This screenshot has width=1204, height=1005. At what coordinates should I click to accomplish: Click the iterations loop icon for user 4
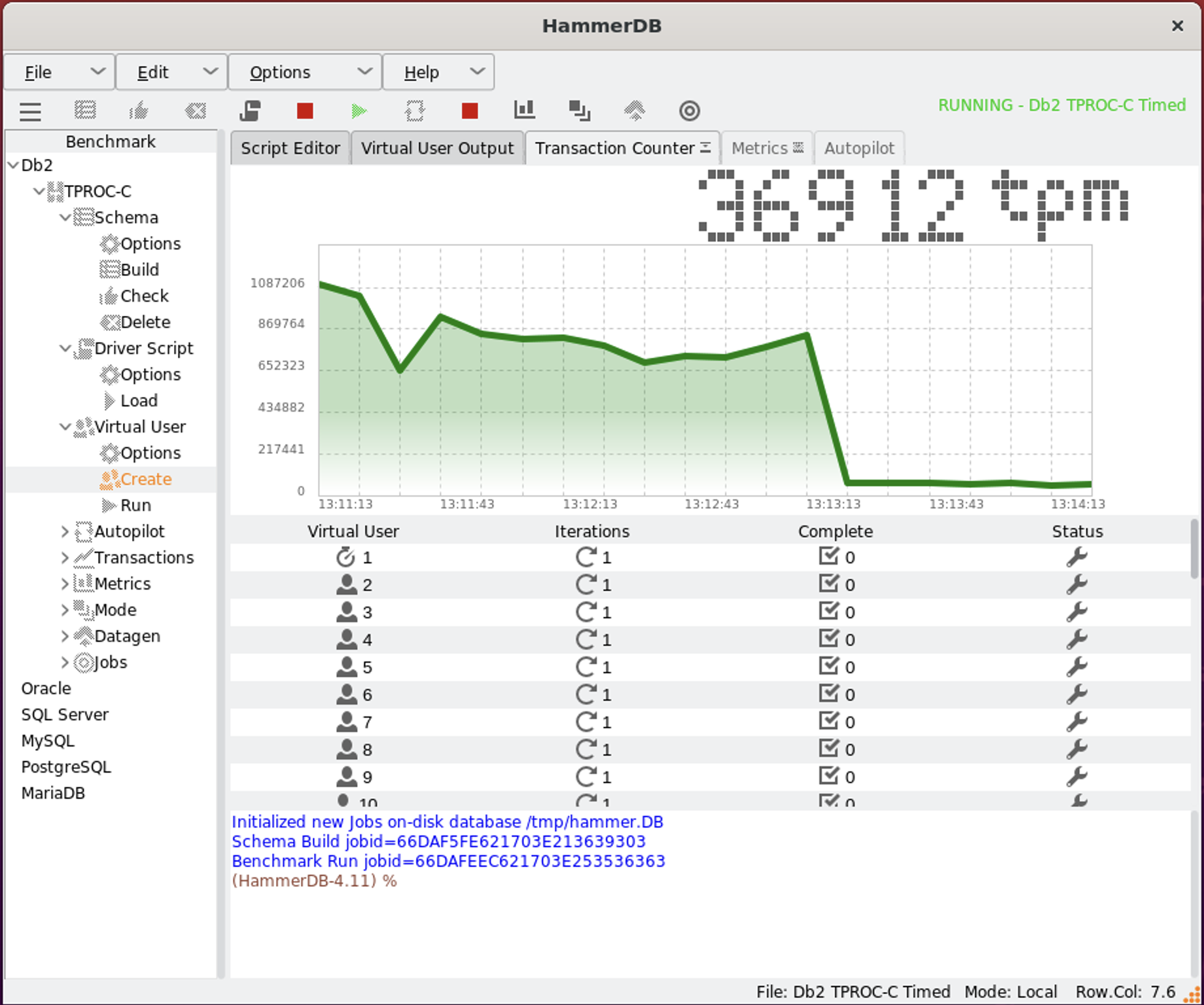click(x=586, y=639)
